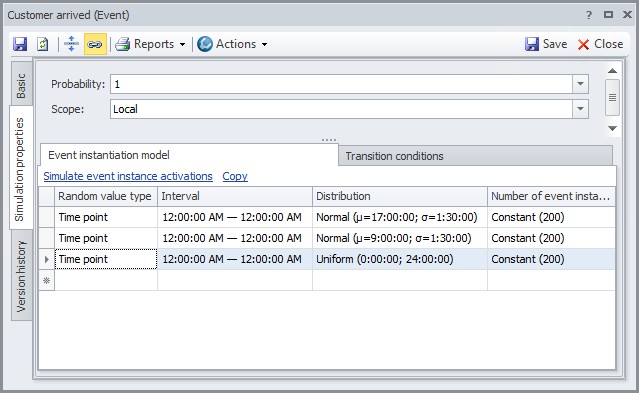The width and height of the screenshot is (639, 393).
Task: Expand the Scope dropdown arrow
Action: [x=580, y=109]
